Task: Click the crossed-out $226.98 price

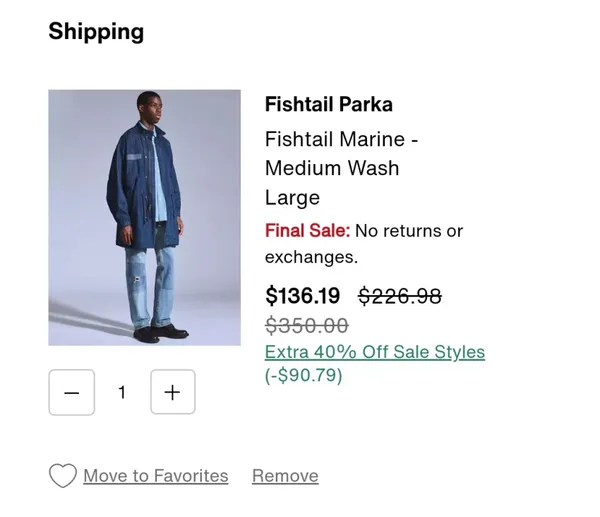Action: [400, 296]
